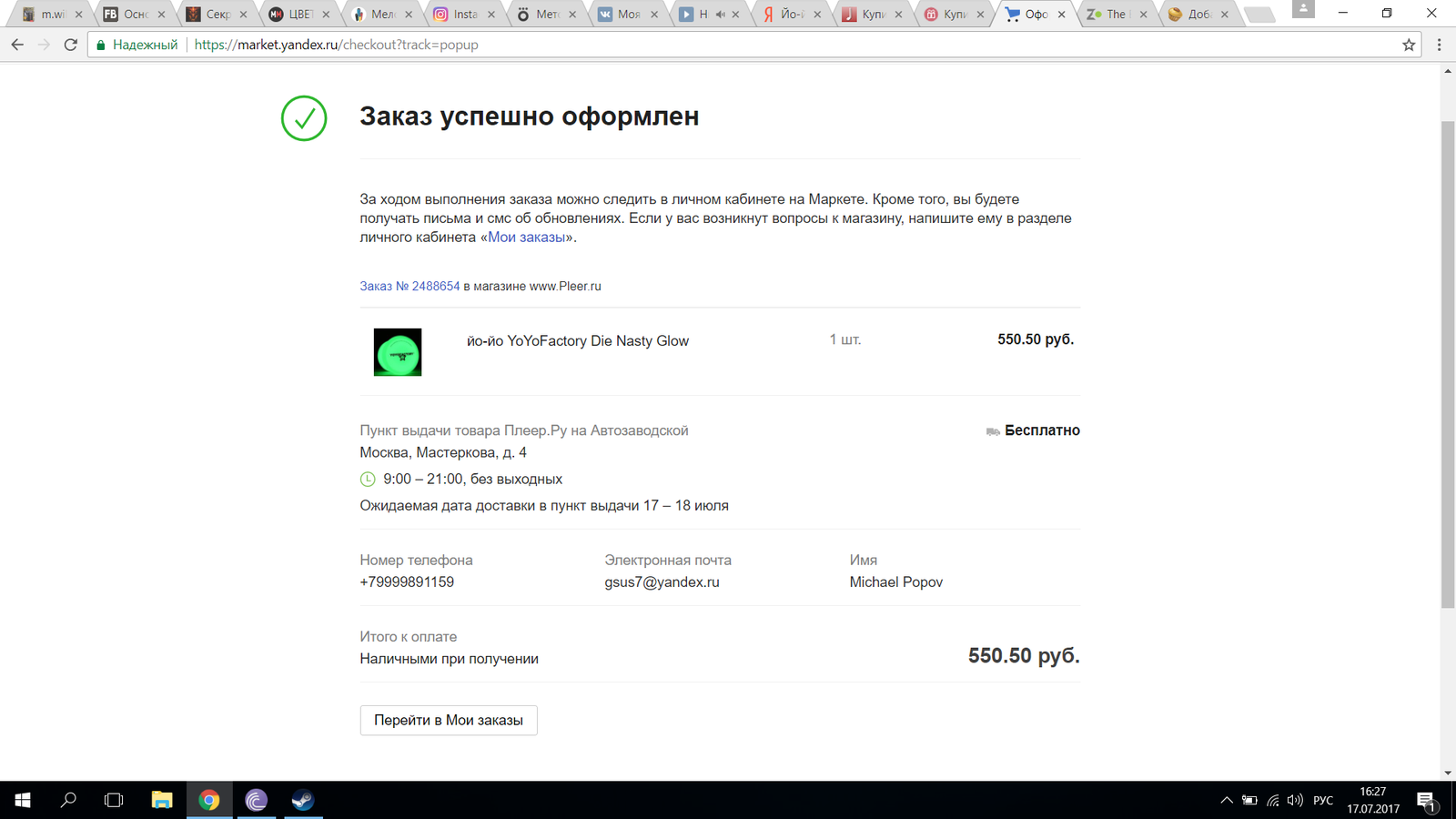Switch to the Мет tab
The width and height of the screenshot is (1456, 819).
[x=546, y=15]
